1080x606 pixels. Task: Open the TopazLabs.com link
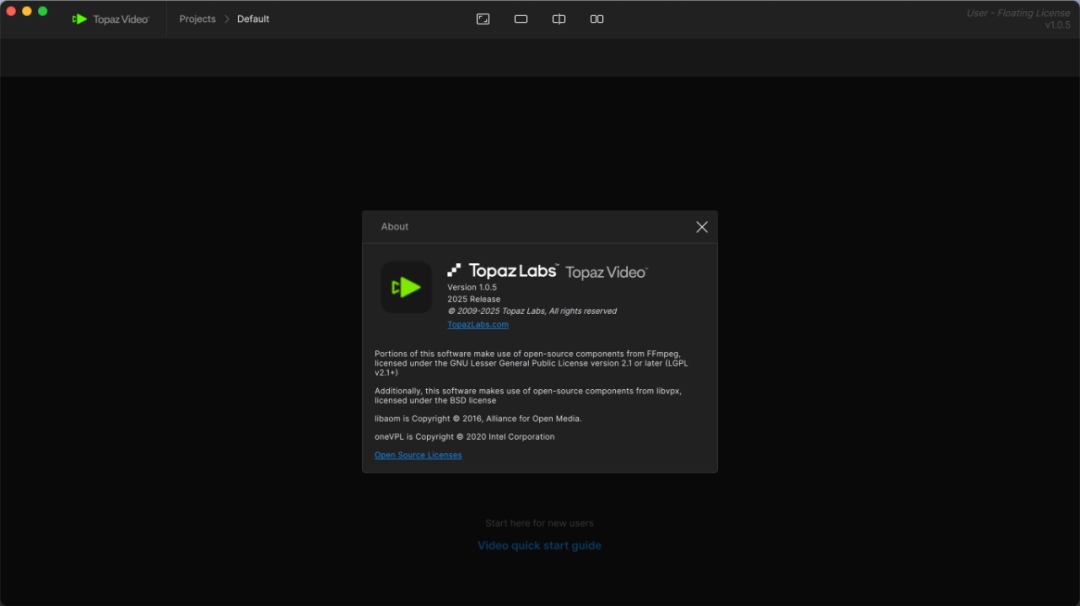pyautogui.click(x=478, y=324)
